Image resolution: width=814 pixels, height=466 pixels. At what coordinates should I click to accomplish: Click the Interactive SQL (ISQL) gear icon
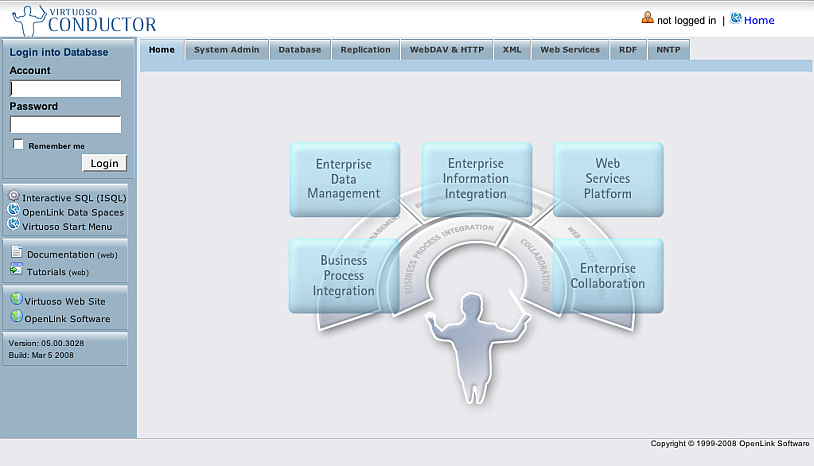tap(14, 197)
